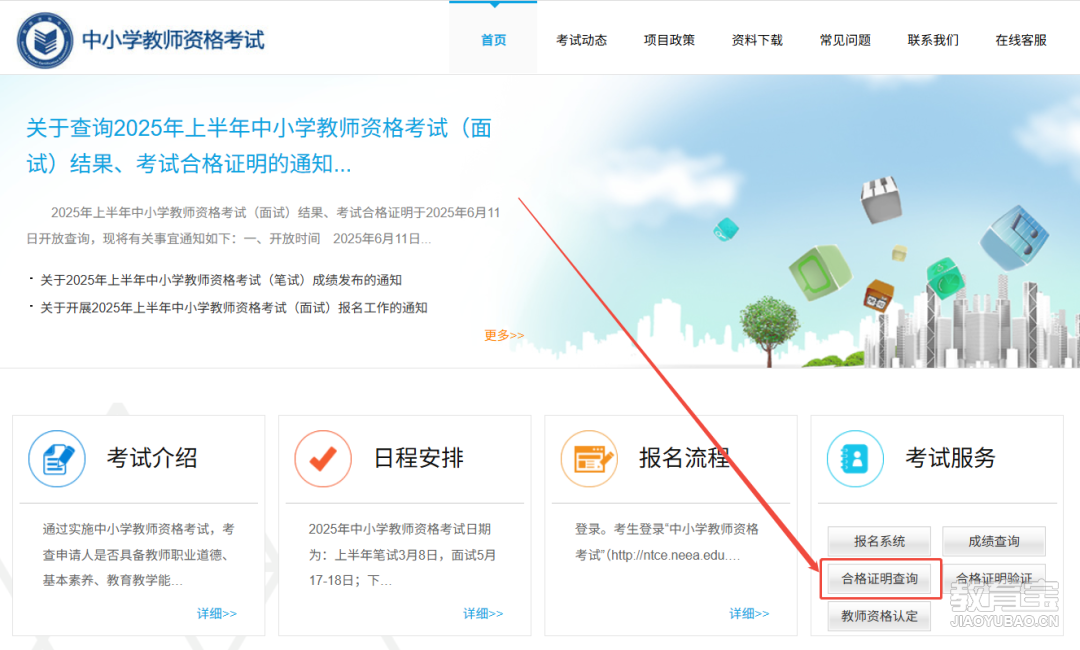Click the 合格证明验证 button
Image resolution: width=1080 pixels, height=650 pixels.
click(x=994, y=578)
